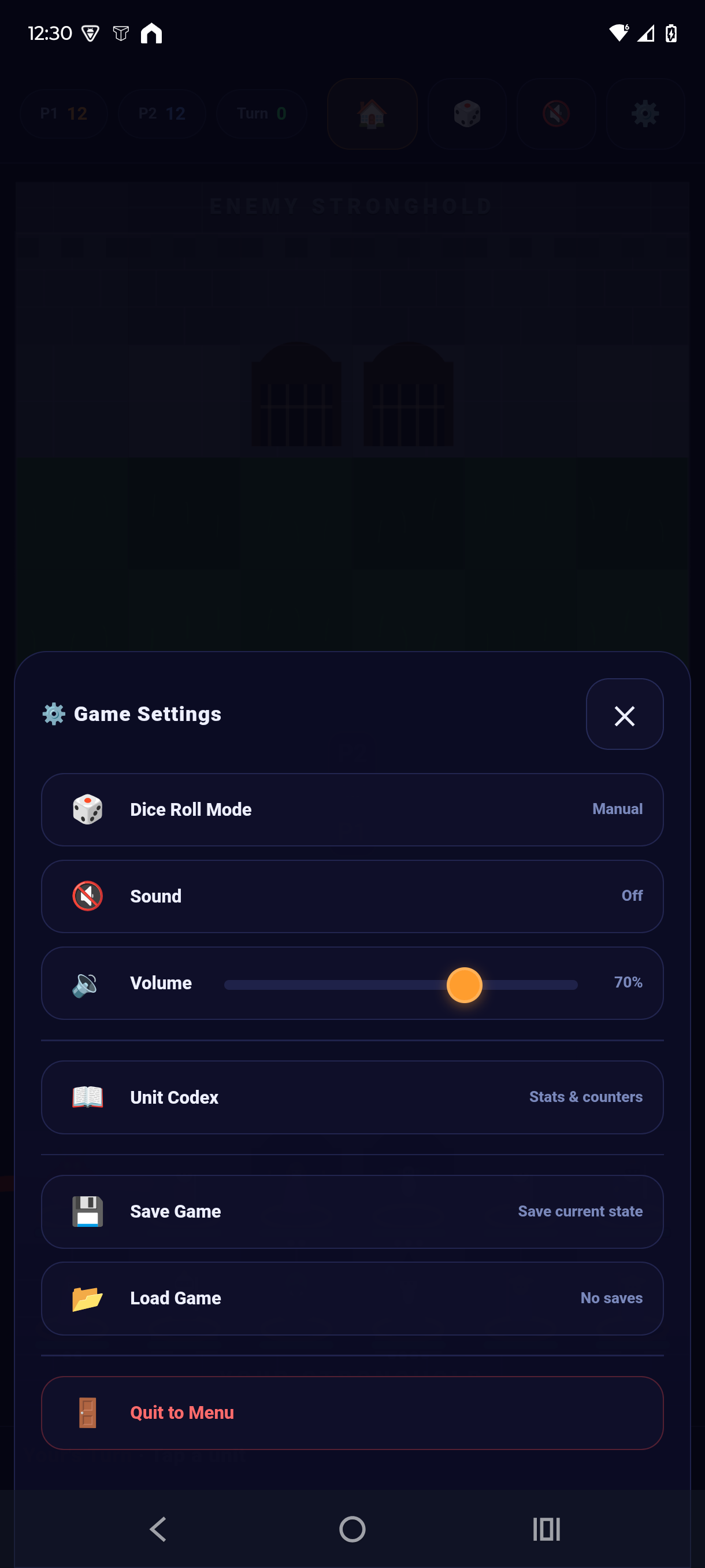Toggle Sound from Off
Screen dimensions: 705x1568
click(351, 896)
